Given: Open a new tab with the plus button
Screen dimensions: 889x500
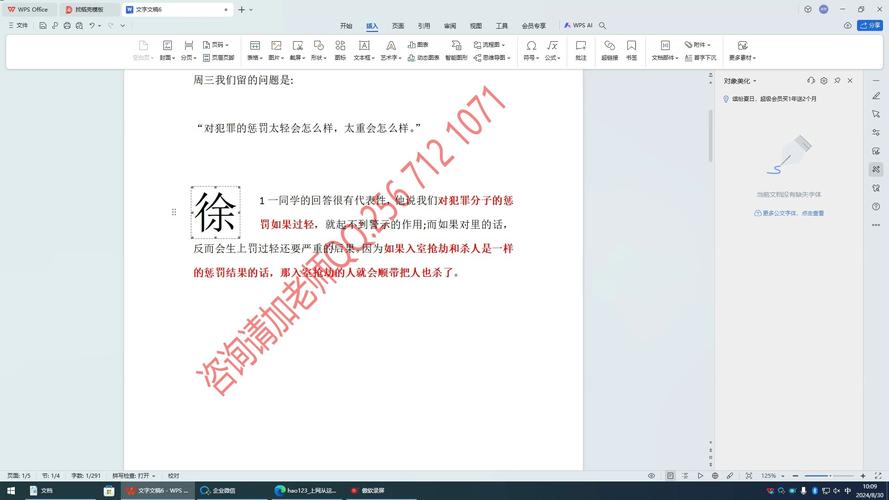Looking at the screenshot, I should [242, 10].
